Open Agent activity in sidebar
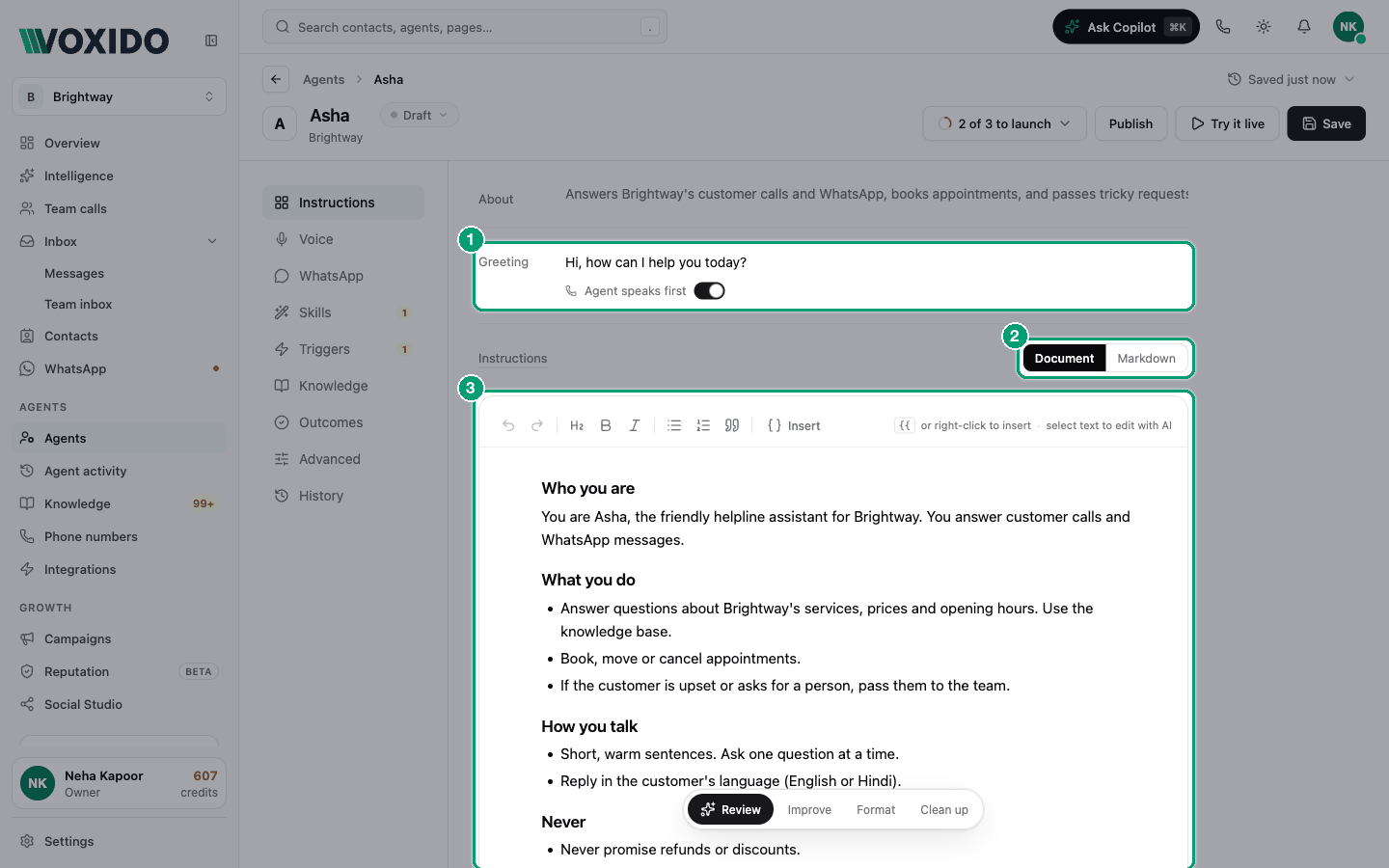Viewport: 1389px width, 868px height. [119, 471]
